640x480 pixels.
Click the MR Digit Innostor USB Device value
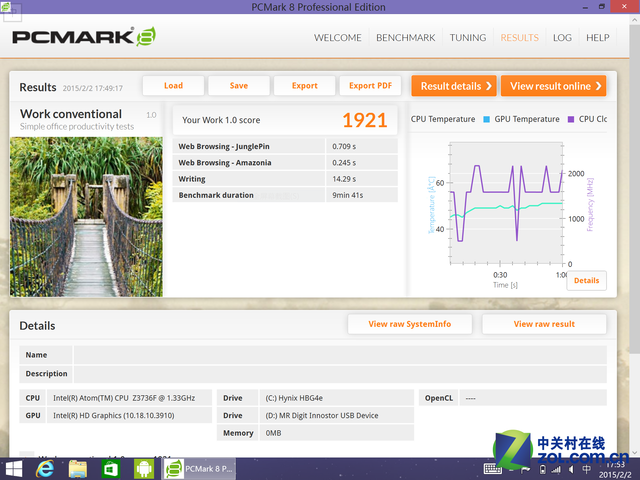(322, 416)
